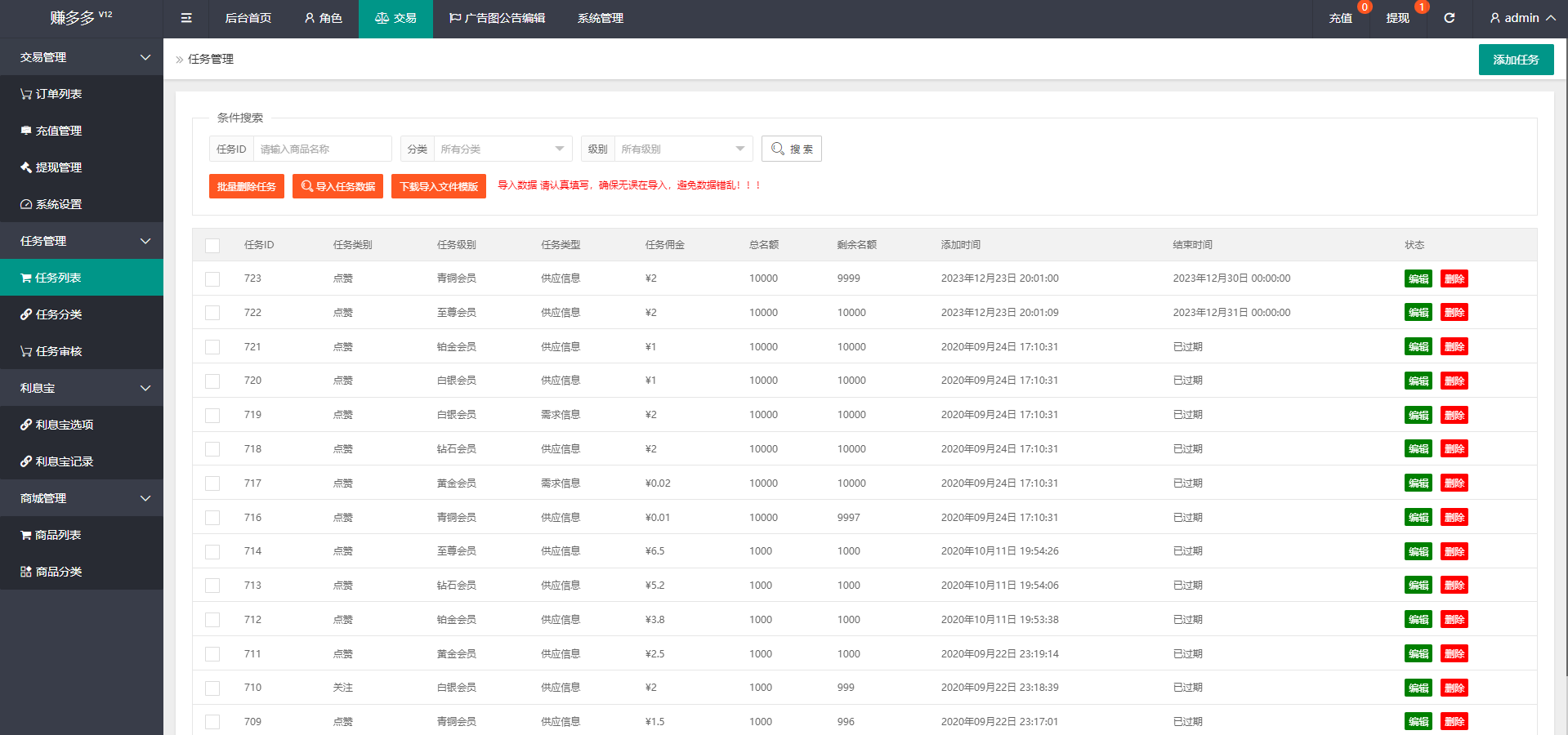Focus the 任务ID search input field

coord(322,149)
